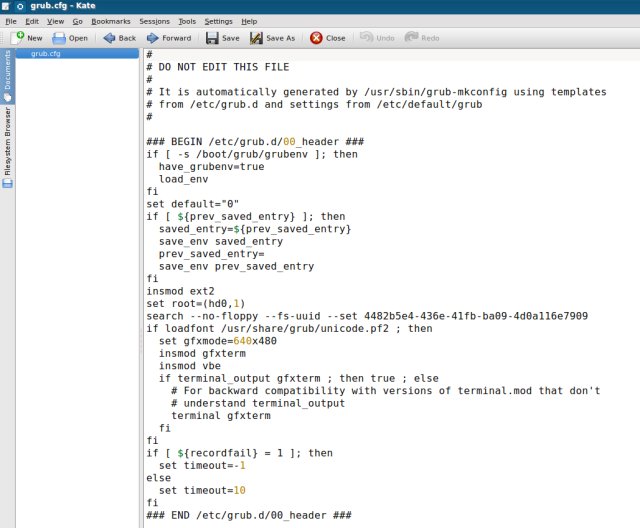Click the 'have_grubenv=true' line
Viewport: 640px width, 528px height.
coord(211,166)
